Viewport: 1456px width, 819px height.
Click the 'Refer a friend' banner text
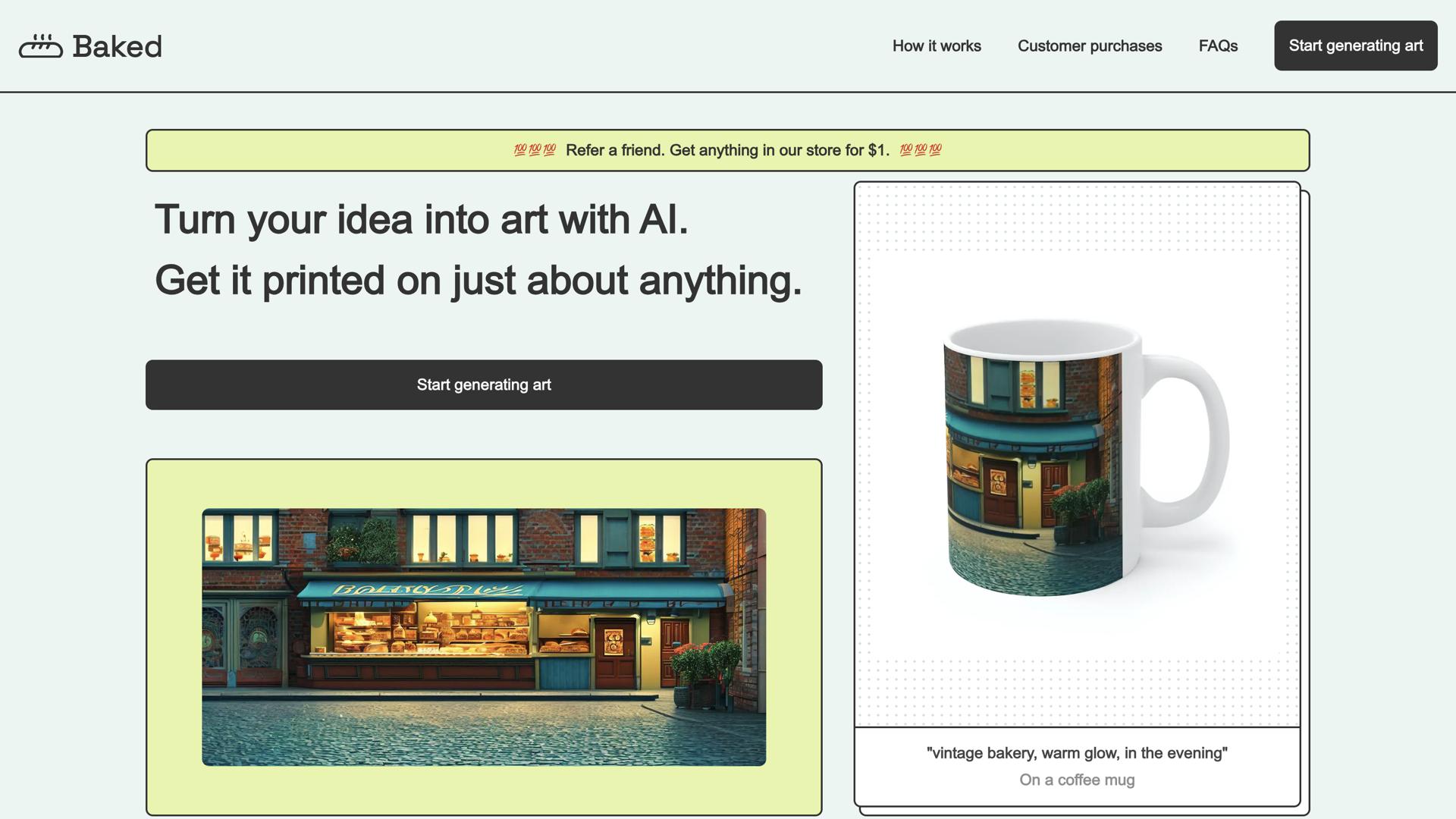[616, 150]
